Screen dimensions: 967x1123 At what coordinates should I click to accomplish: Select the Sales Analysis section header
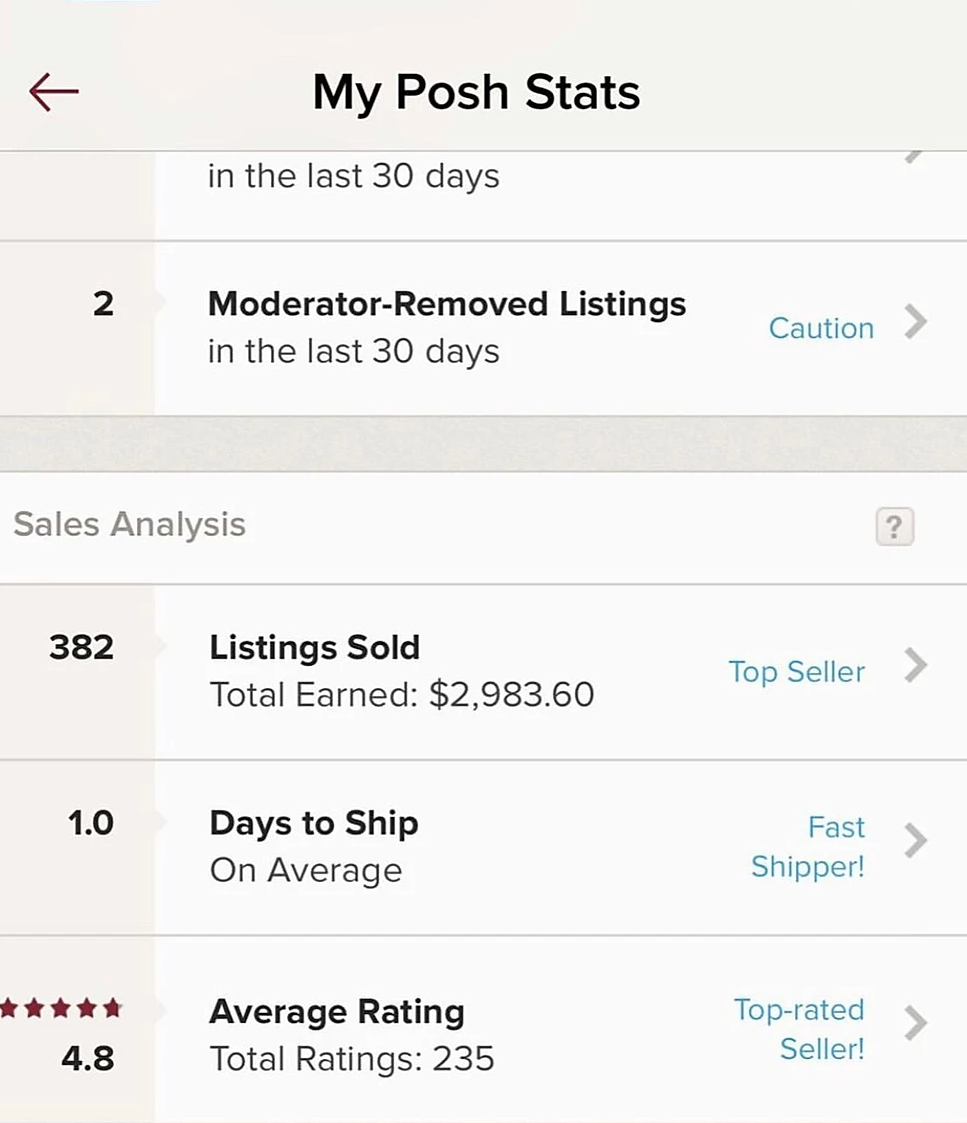pos(130,524)
